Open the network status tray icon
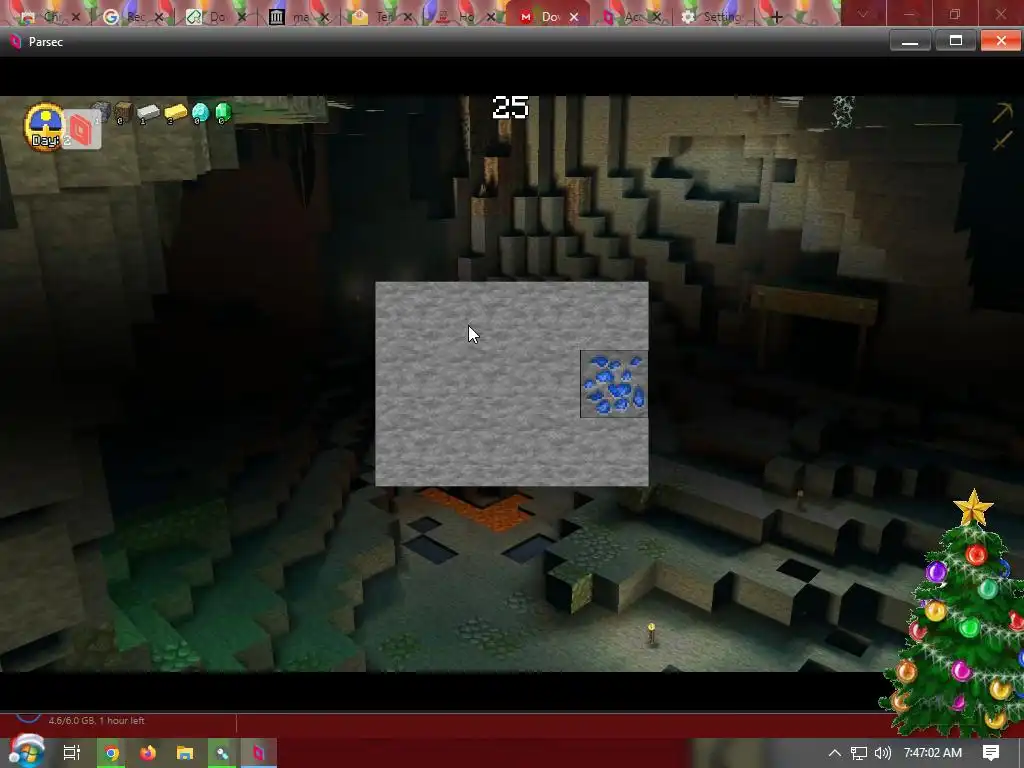 pyautogui.click(x=859, y=753)
